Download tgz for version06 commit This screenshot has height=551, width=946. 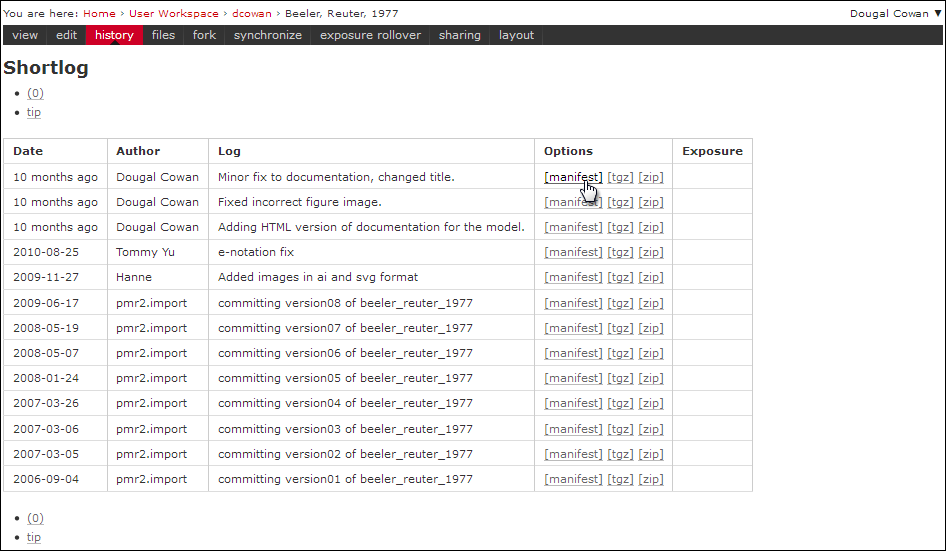tap(620, 353)
